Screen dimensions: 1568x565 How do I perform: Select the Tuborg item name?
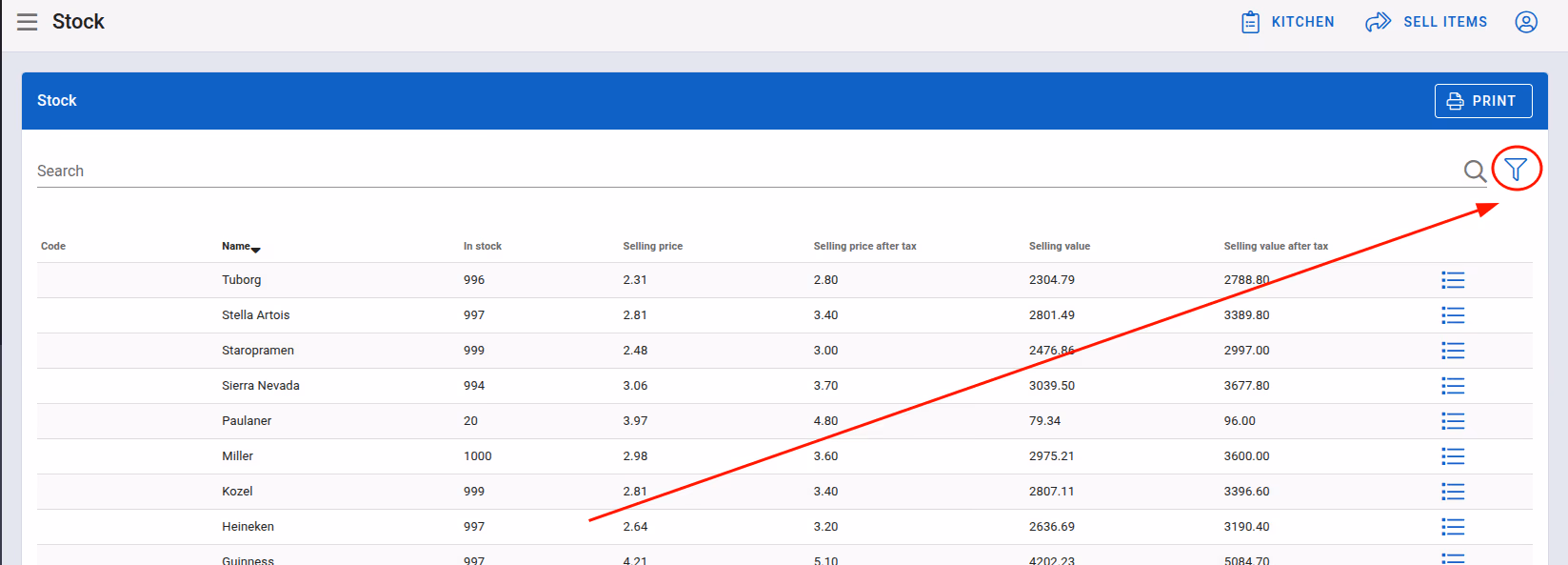242,280
